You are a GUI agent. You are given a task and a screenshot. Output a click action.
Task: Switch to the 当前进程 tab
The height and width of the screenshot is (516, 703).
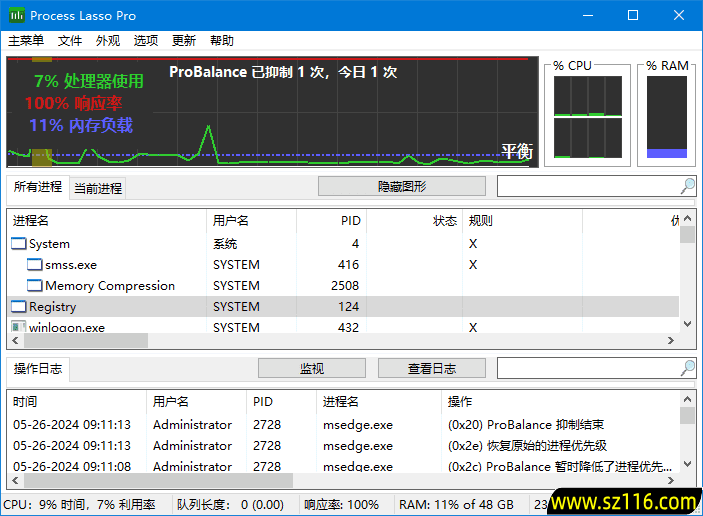98,188
